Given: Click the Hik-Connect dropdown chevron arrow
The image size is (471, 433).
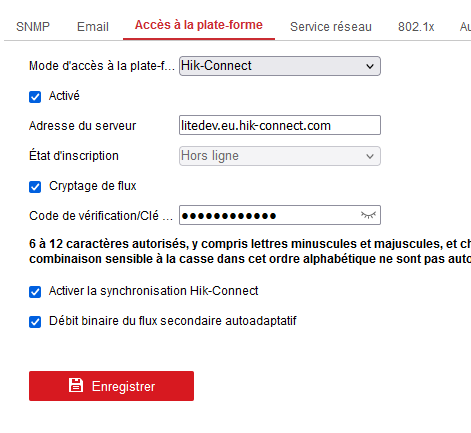Looking at the screenshot, I should click(x=370, y=66).
